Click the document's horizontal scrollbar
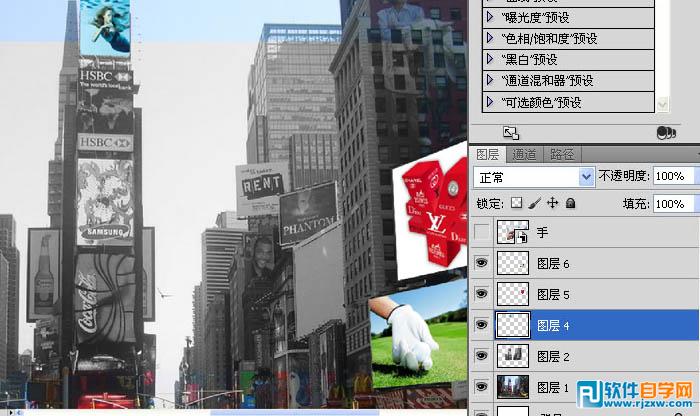Screen dimensions: 700x416 pyautogui.click(x=295, y=412)
